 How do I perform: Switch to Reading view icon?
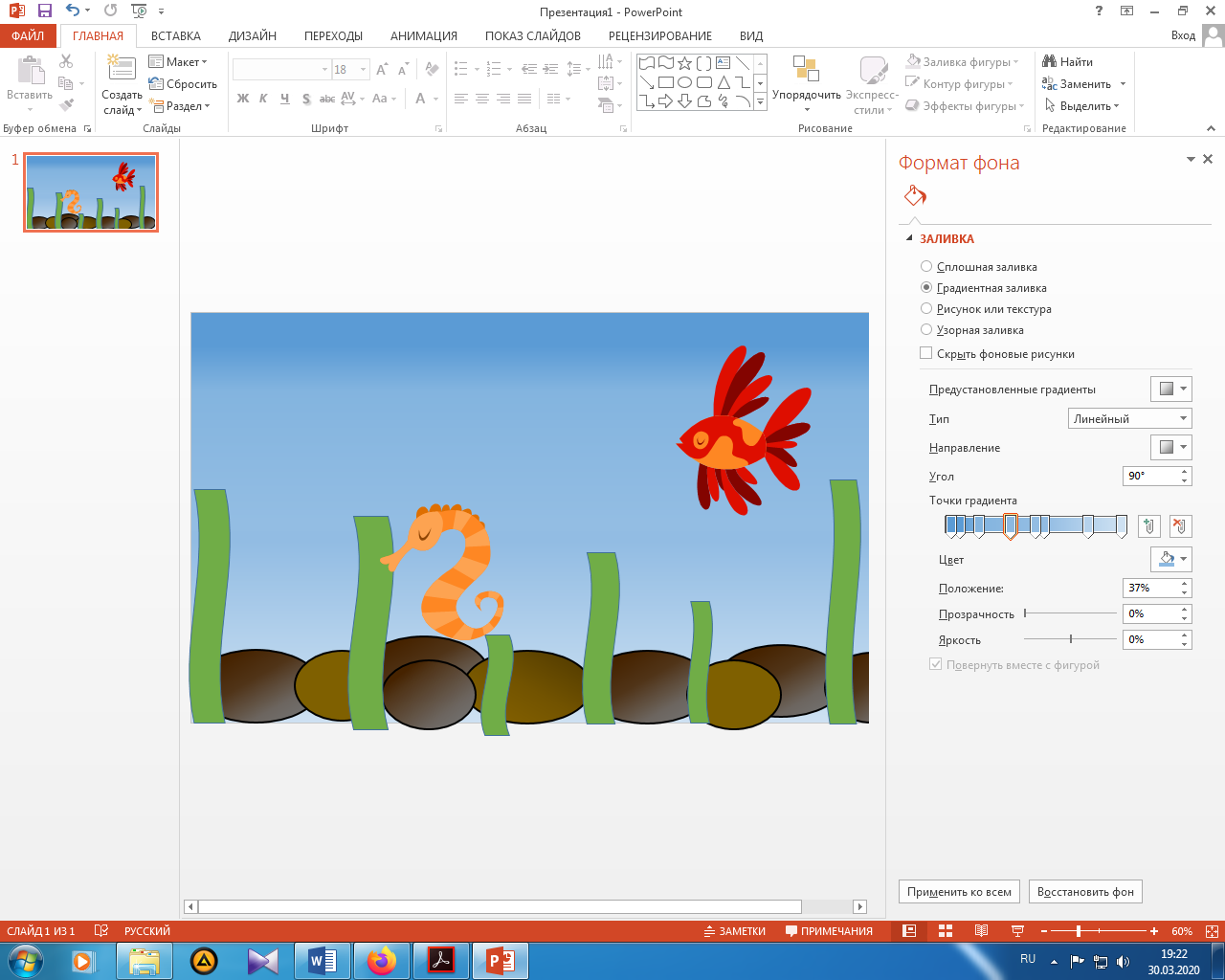tap(981, 931)
